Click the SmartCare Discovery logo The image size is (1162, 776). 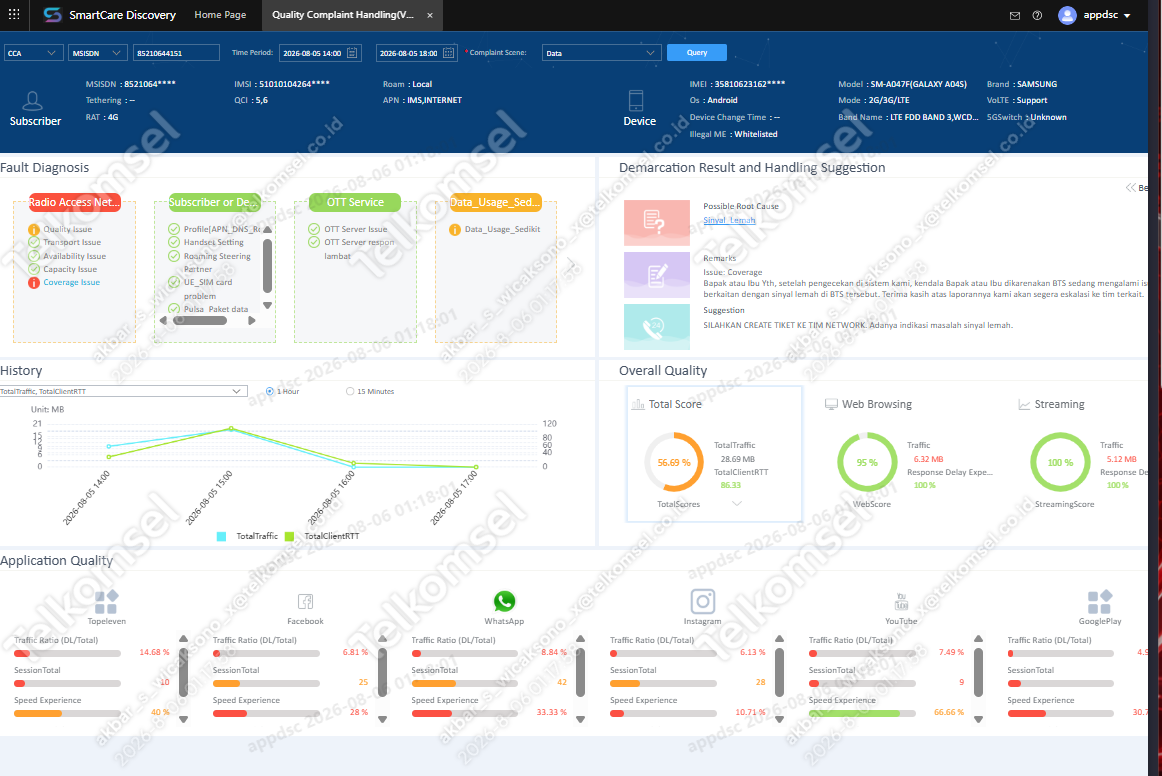pos(52,15)
